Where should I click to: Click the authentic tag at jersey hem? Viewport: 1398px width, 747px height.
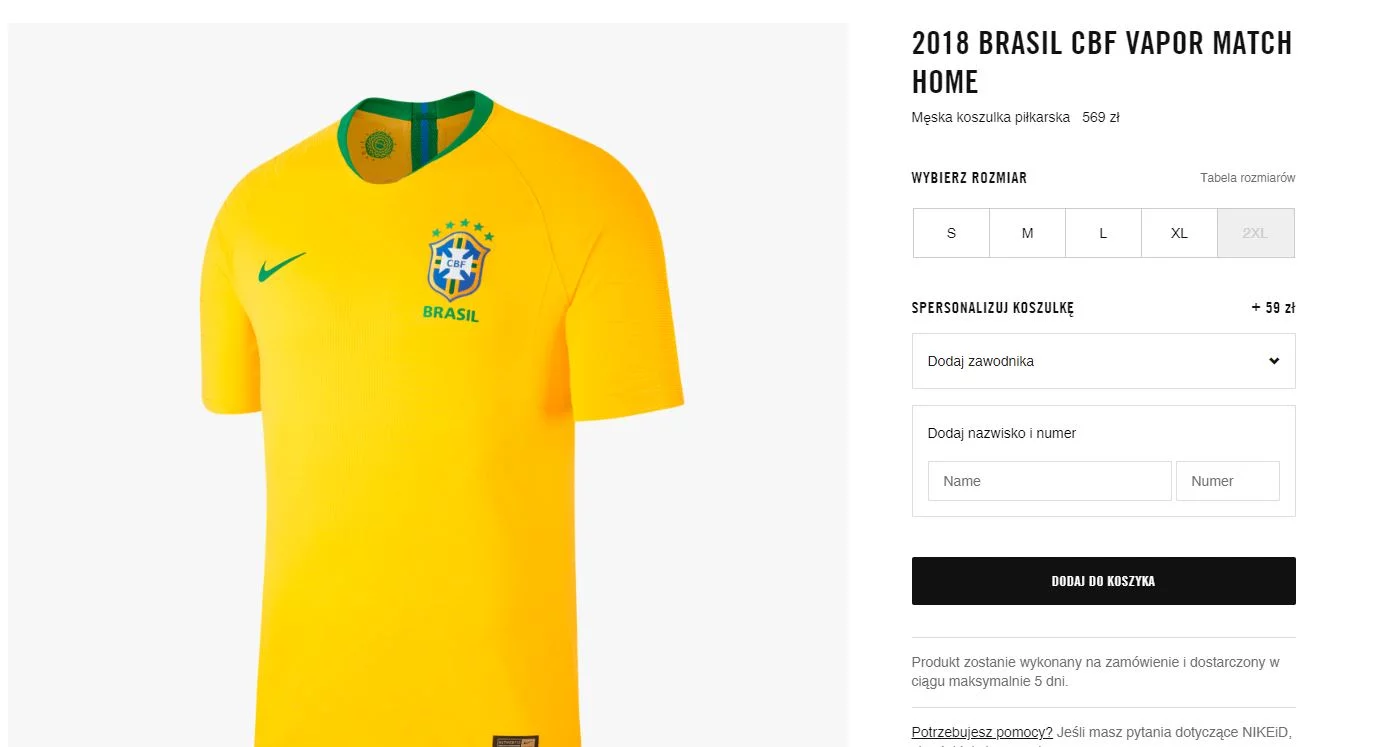[x=516, y=741]
